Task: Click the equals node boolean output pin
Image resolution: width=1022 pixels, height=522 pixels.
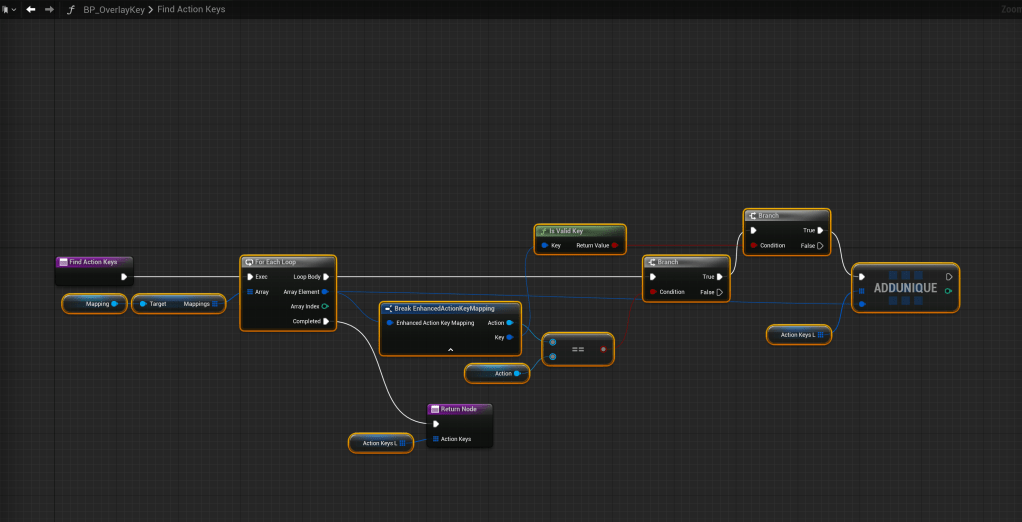Action: (x=603, y=350)
